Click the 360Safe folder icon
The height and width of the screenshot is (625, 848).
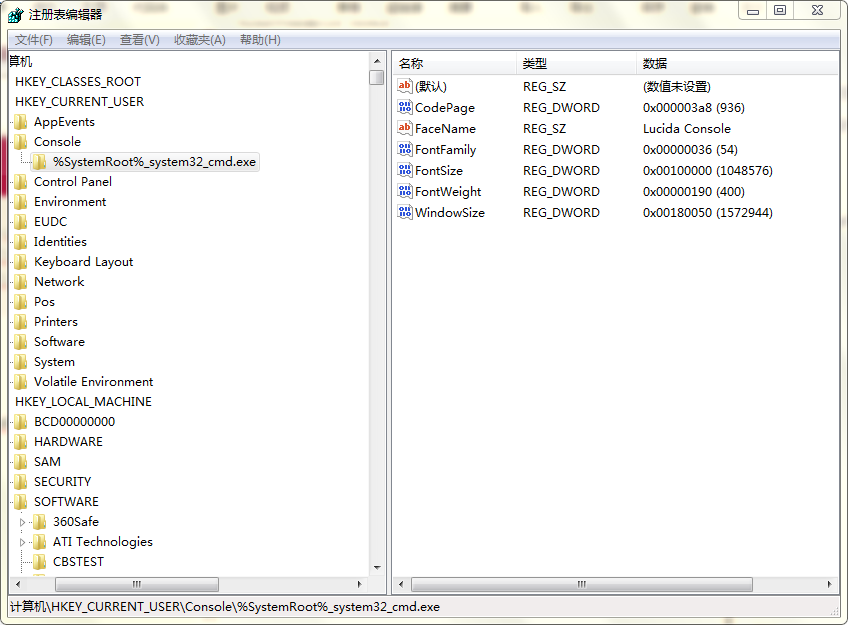coord(39,522)
